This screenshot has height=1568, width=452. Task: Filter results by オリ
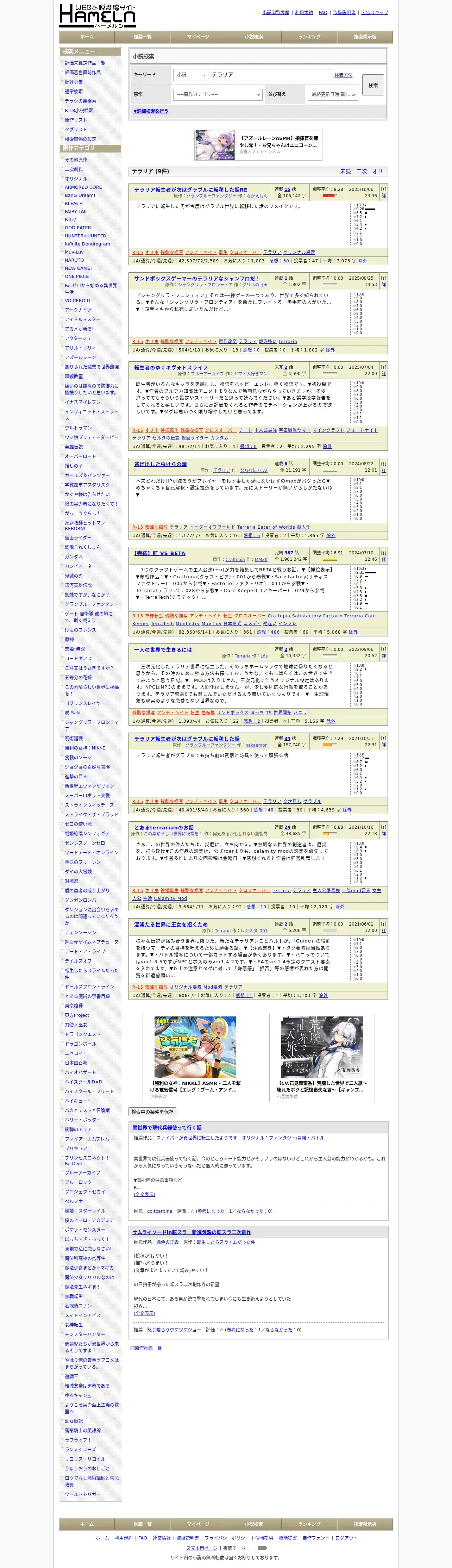click(378, 171)
